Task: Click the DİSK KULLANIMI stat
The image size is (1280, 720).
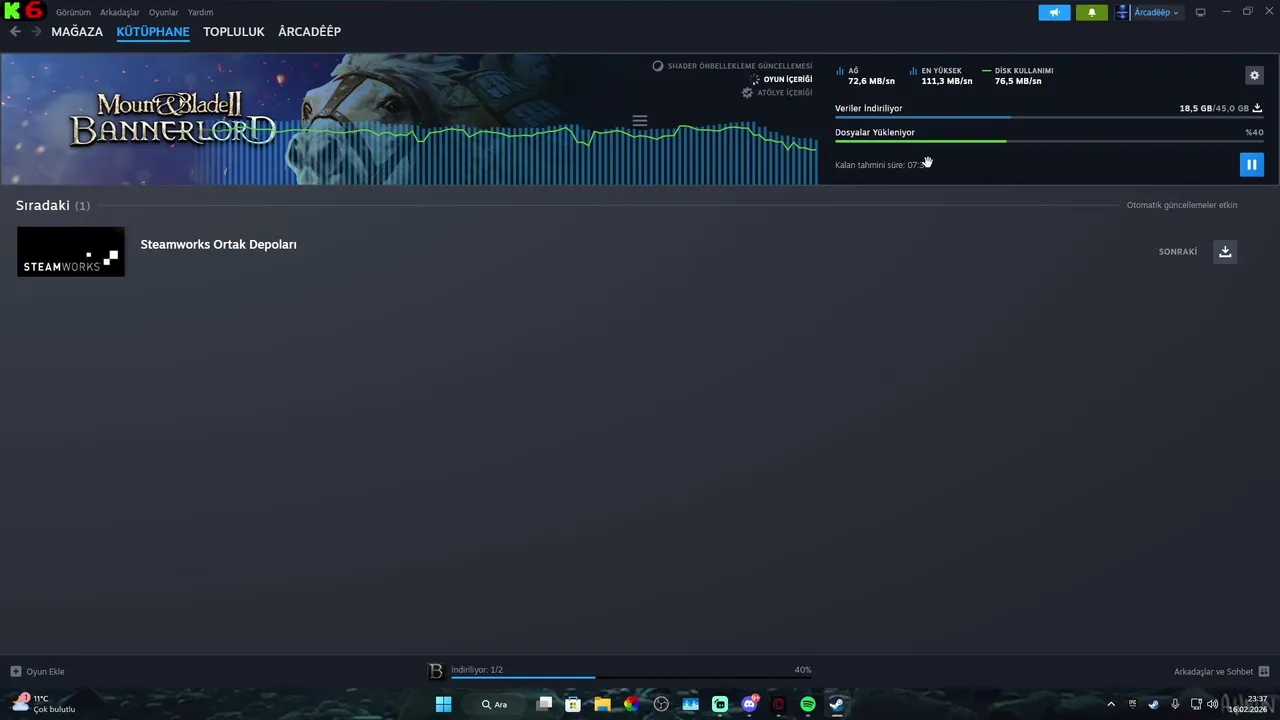Action: [x=1018, y=76]
